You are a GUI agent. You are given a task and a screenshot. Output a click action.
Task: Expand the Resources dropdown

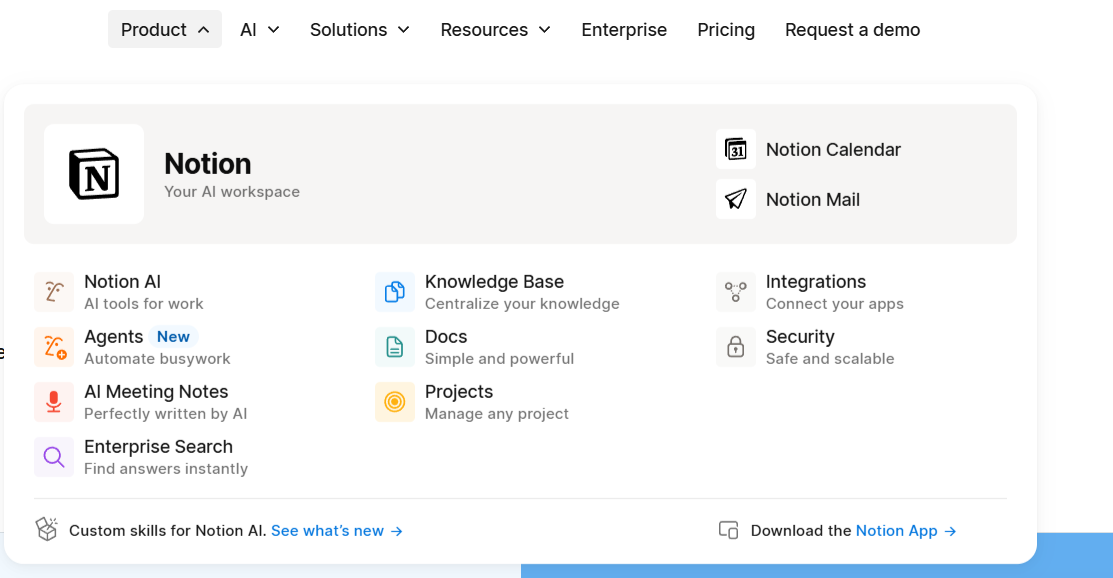495,30
